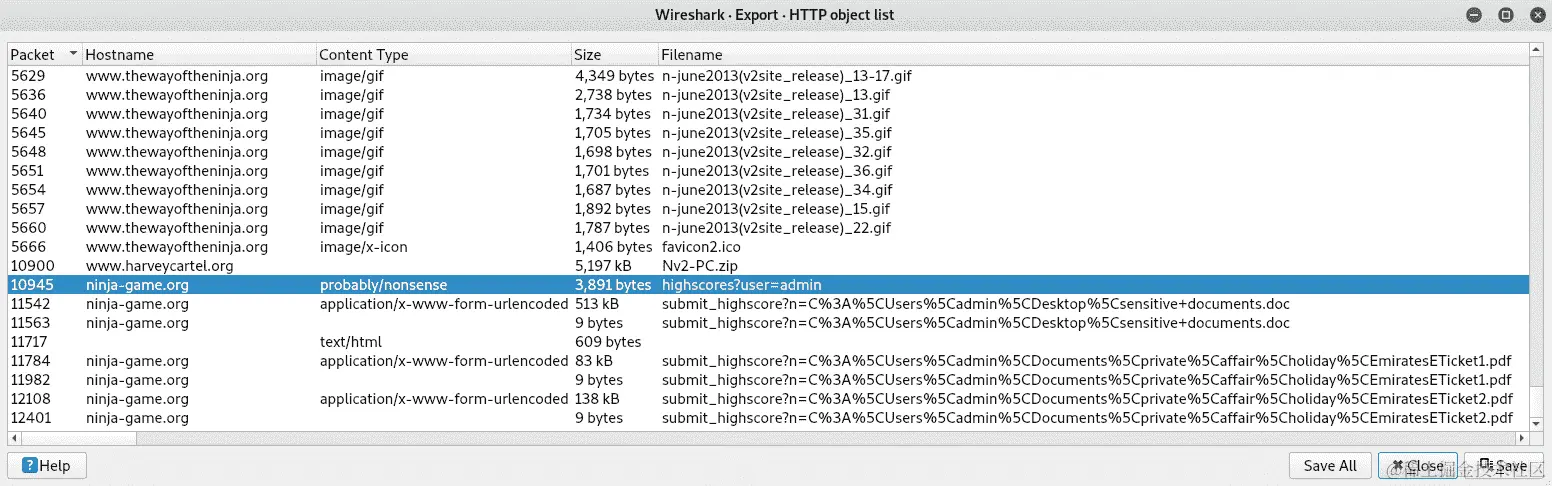Select the n-june2013(v2site_release)_22.gif file
1552x486 pixels.
pos(776,228)
